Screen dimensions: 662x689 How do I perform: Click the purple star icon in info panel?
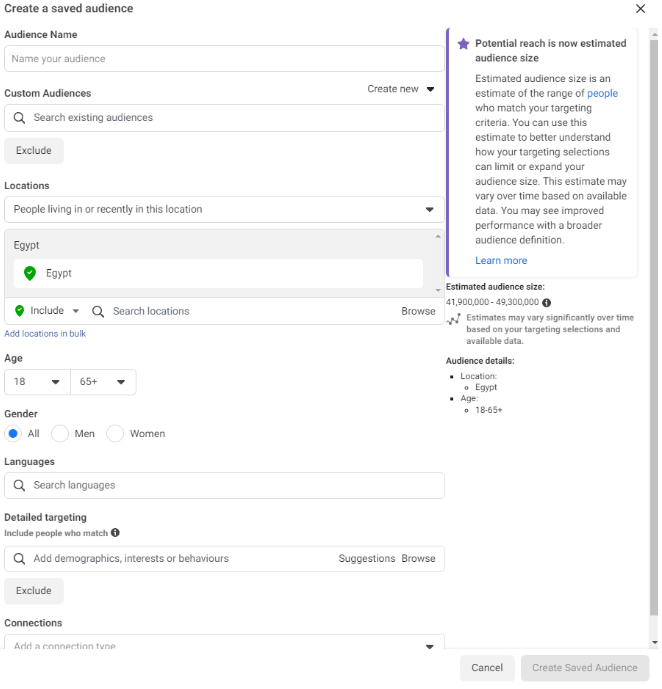[463, 44]
